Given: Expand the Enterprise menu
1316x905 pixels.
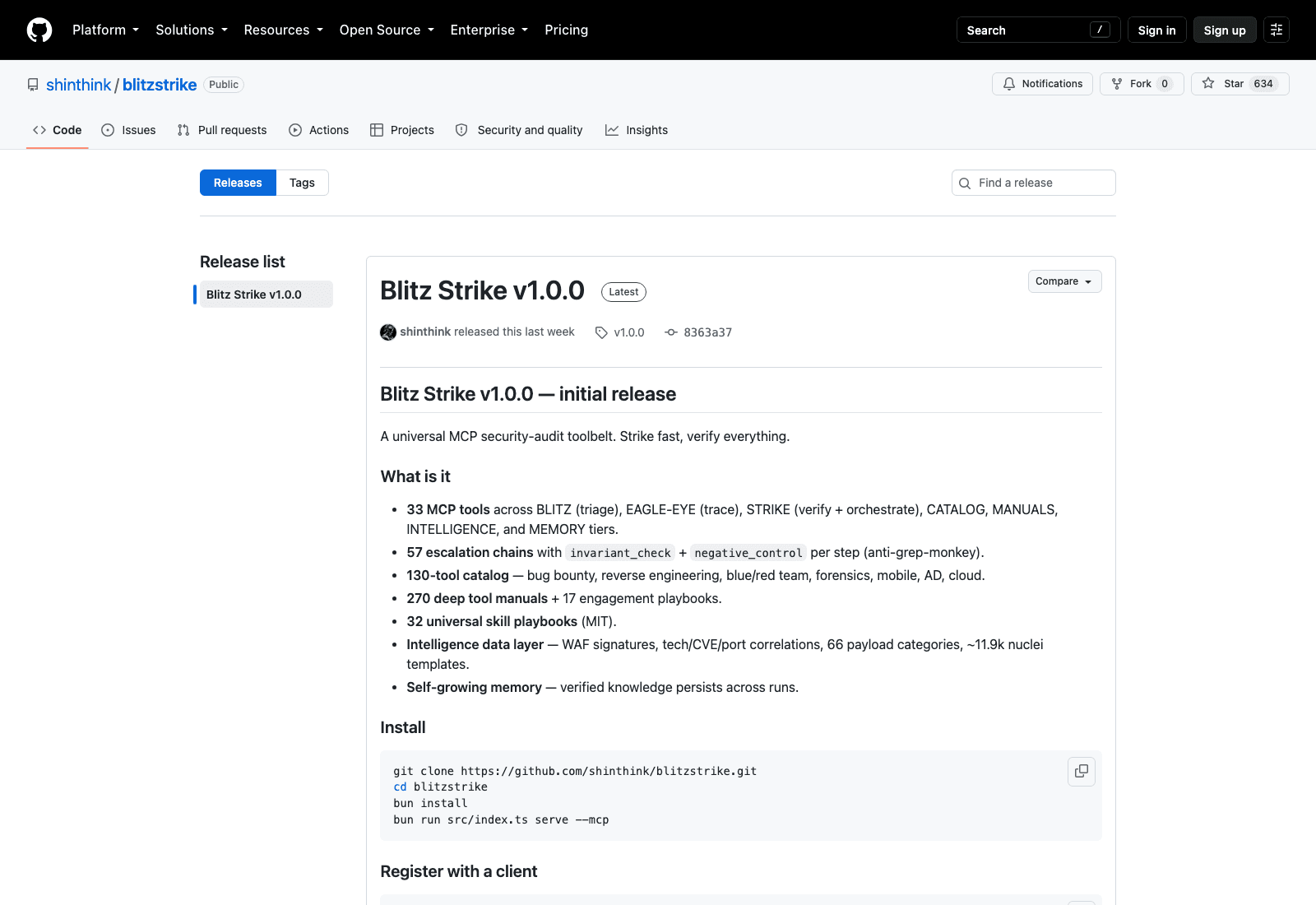Looking at the screenshot, I should click(x=489, y=30).
